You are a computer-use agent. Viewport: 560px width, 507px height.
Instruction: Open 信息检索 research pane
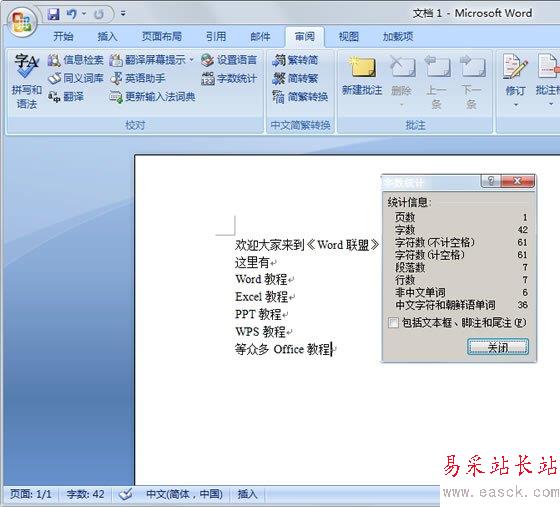click(x=76, y=60)
